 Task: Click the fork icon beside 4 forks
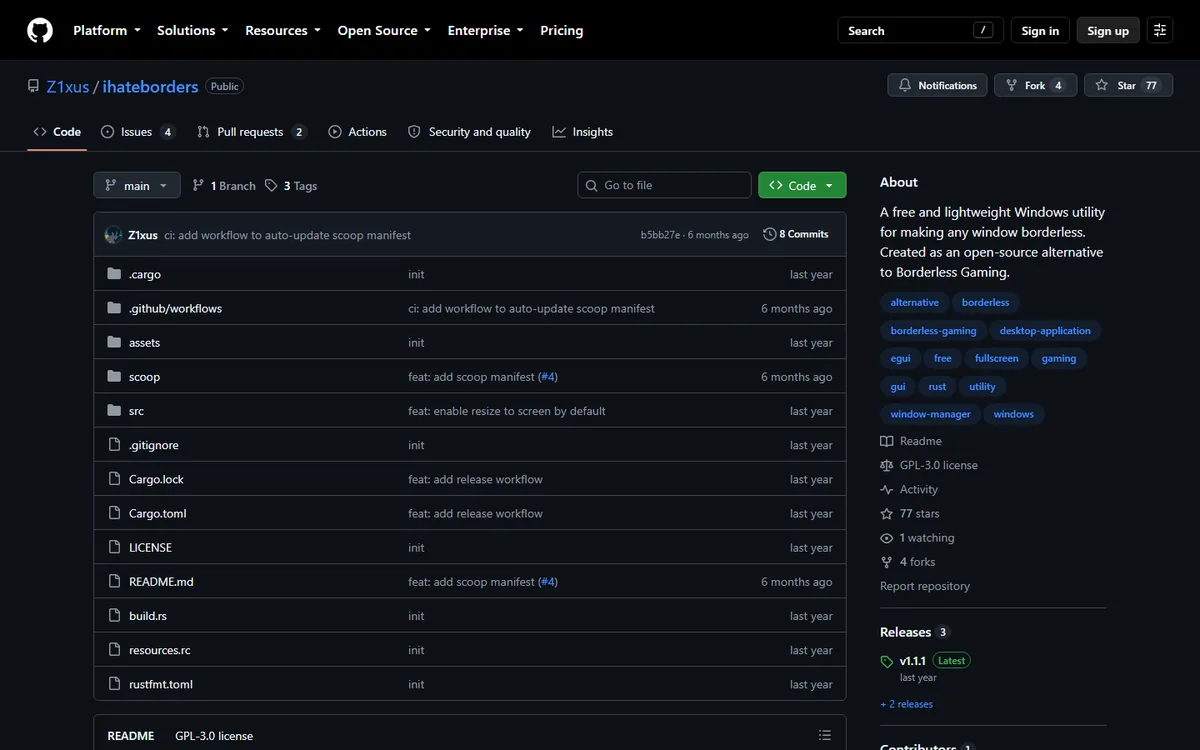coord(887,562)
